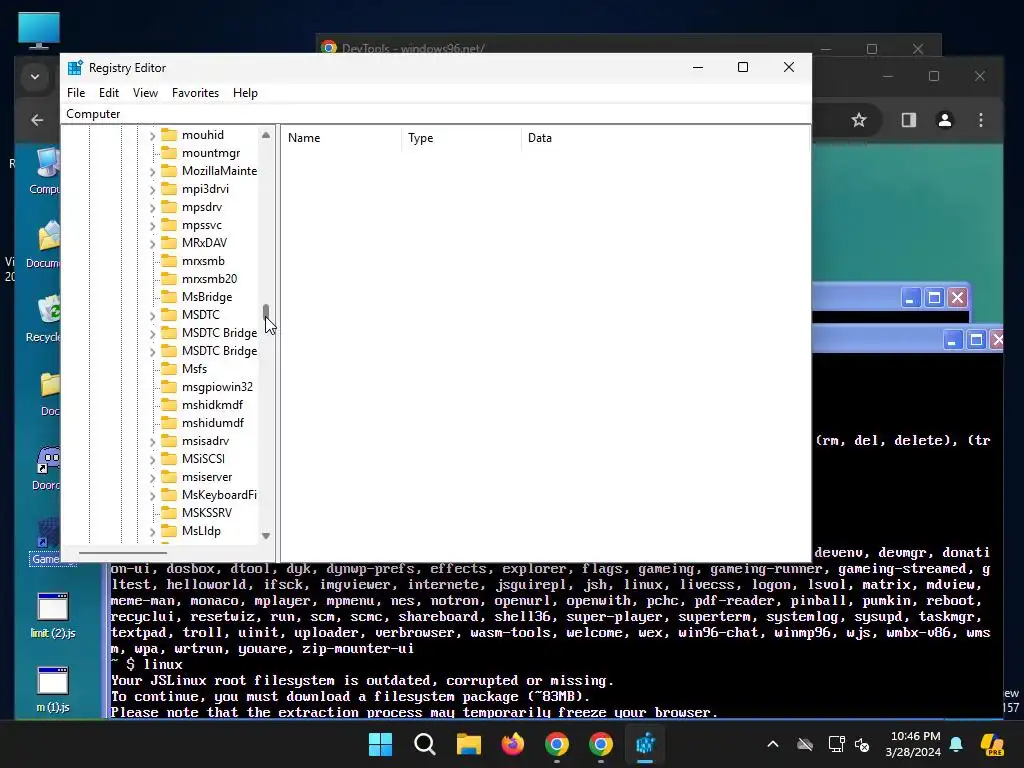Open the Favorites menu
Screen dimensions: 1024x768
[x=195, y=93]
